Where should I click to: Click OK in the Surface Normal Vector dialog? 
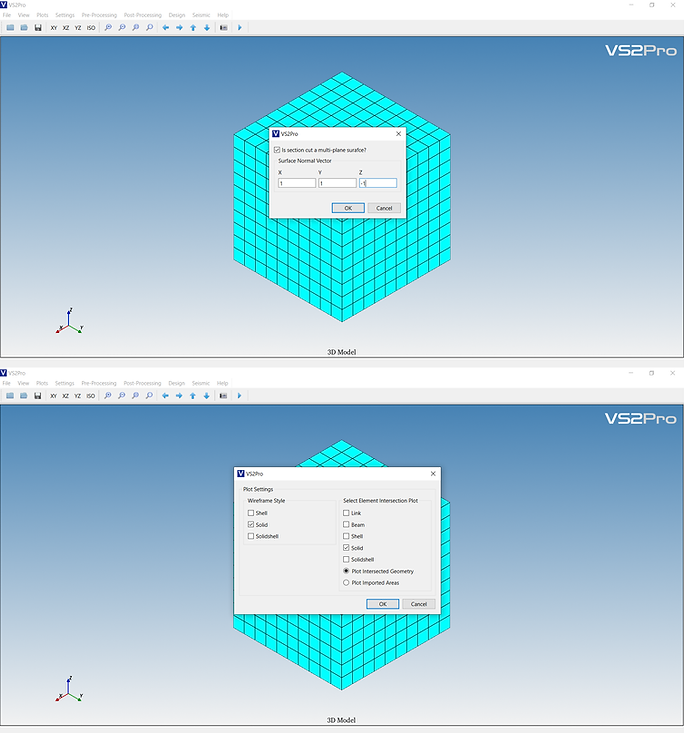click(348, 208)
